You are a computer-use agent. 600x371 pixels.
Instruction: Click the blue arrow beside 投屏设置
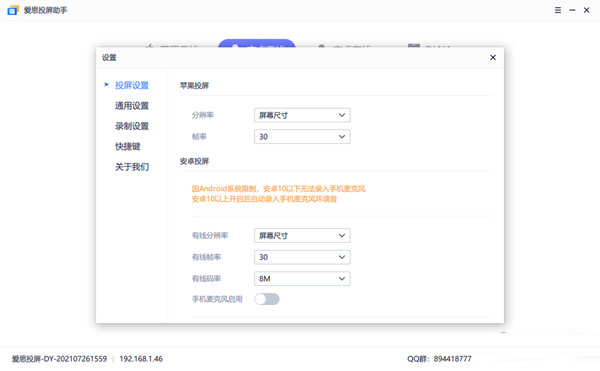pos(106,85)
